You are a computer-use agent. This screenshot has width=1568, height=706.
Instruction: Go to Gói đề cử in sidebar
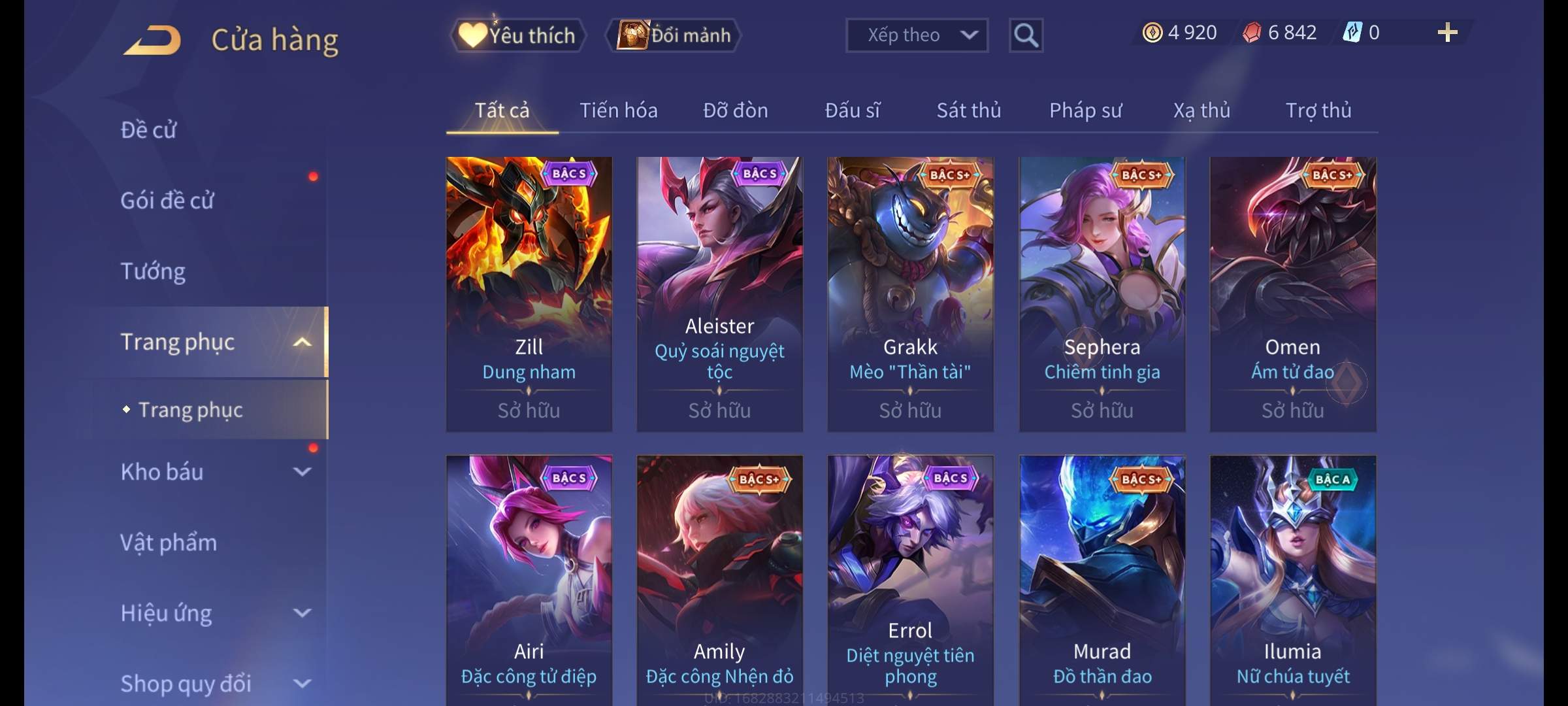(167, 201)
